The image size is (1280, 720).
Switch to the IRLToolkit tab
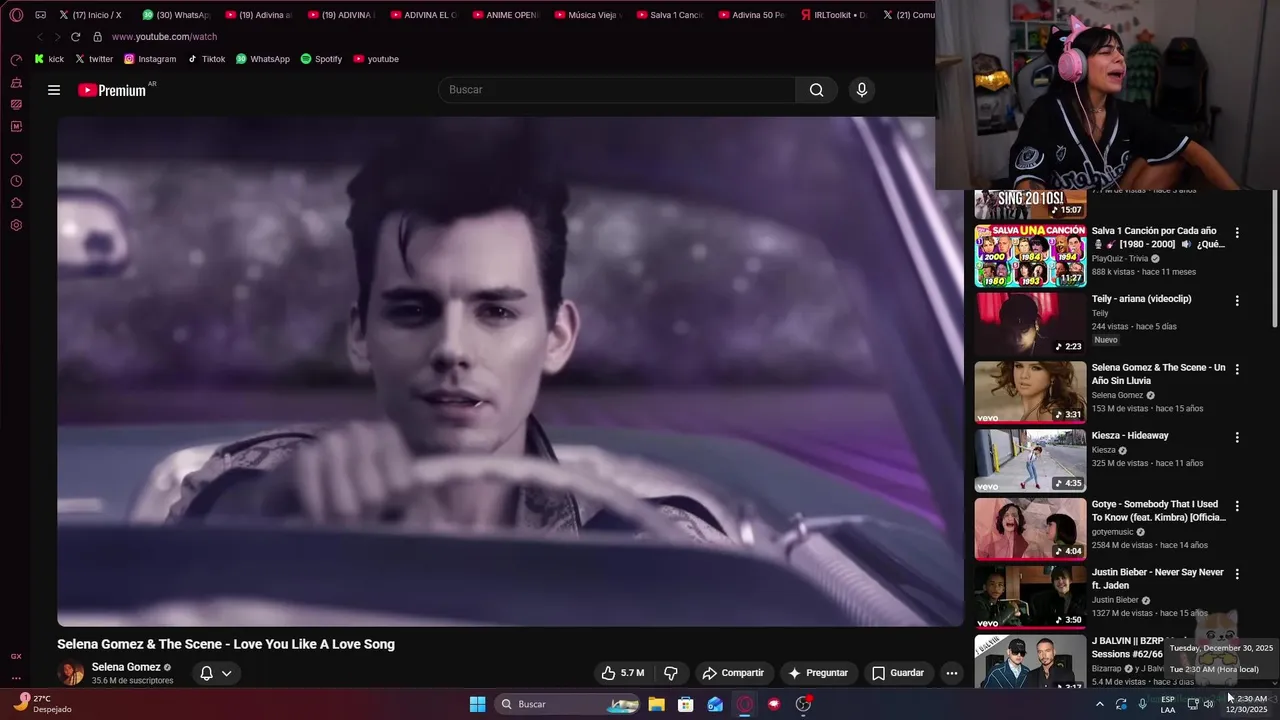click(x=833, y=15)
